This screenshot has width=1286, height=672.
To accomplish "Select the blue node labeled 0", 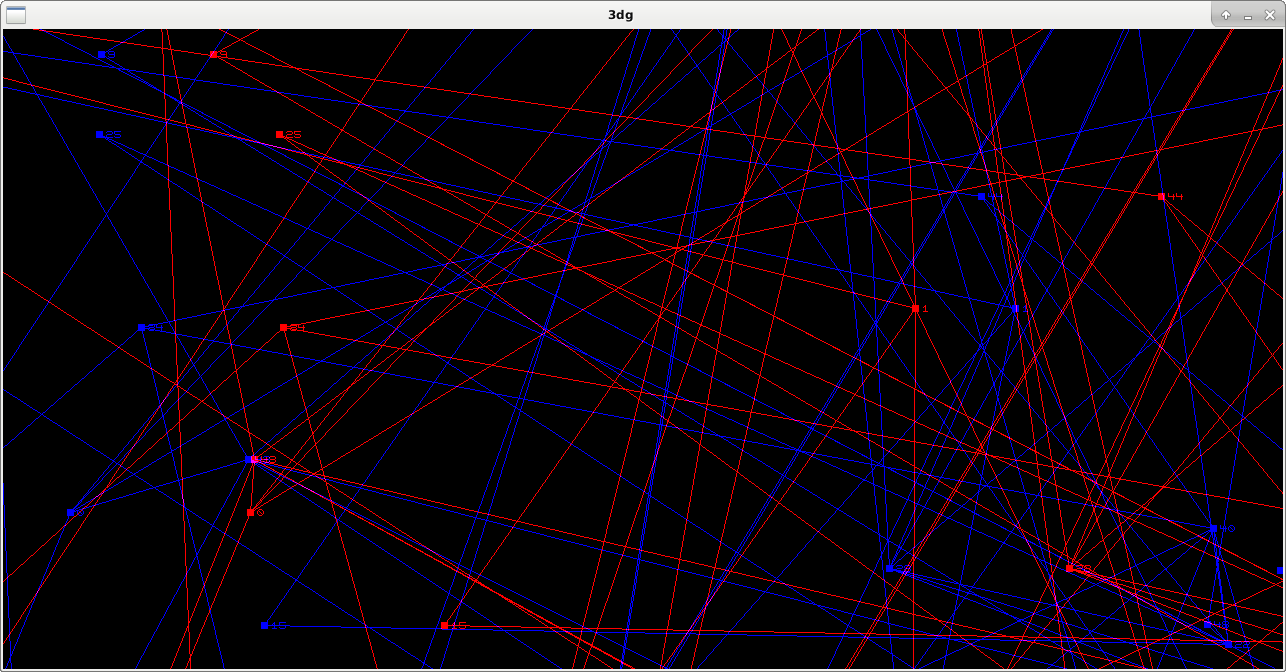I will tap(71, 514).
